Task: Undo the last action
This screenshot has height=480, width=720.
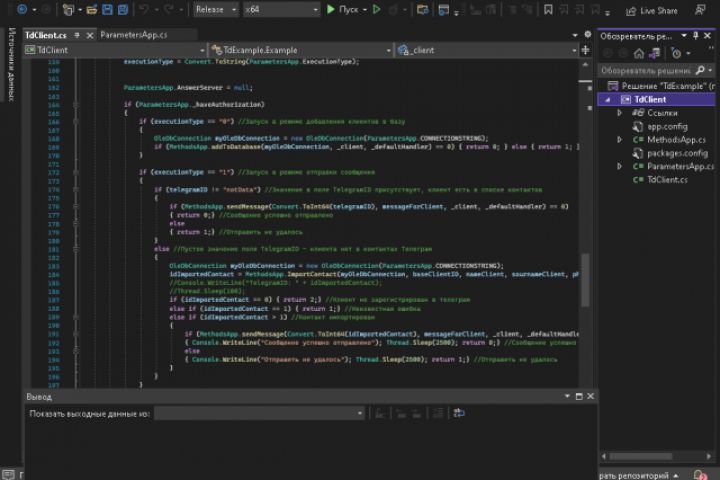Action: (144, 10)
